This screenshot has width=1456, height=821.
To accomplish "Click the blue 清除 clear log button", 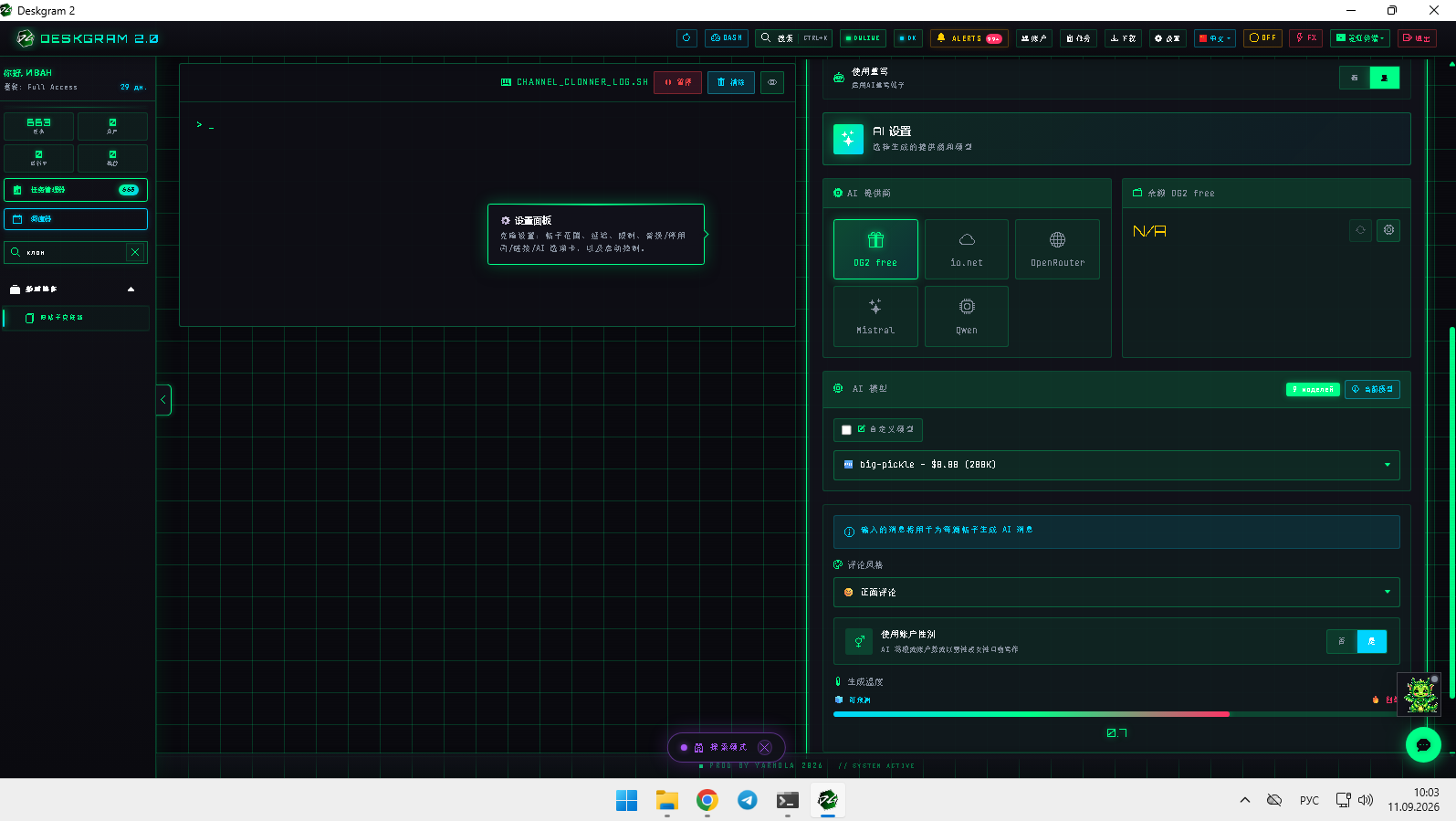I will [731, 82].
